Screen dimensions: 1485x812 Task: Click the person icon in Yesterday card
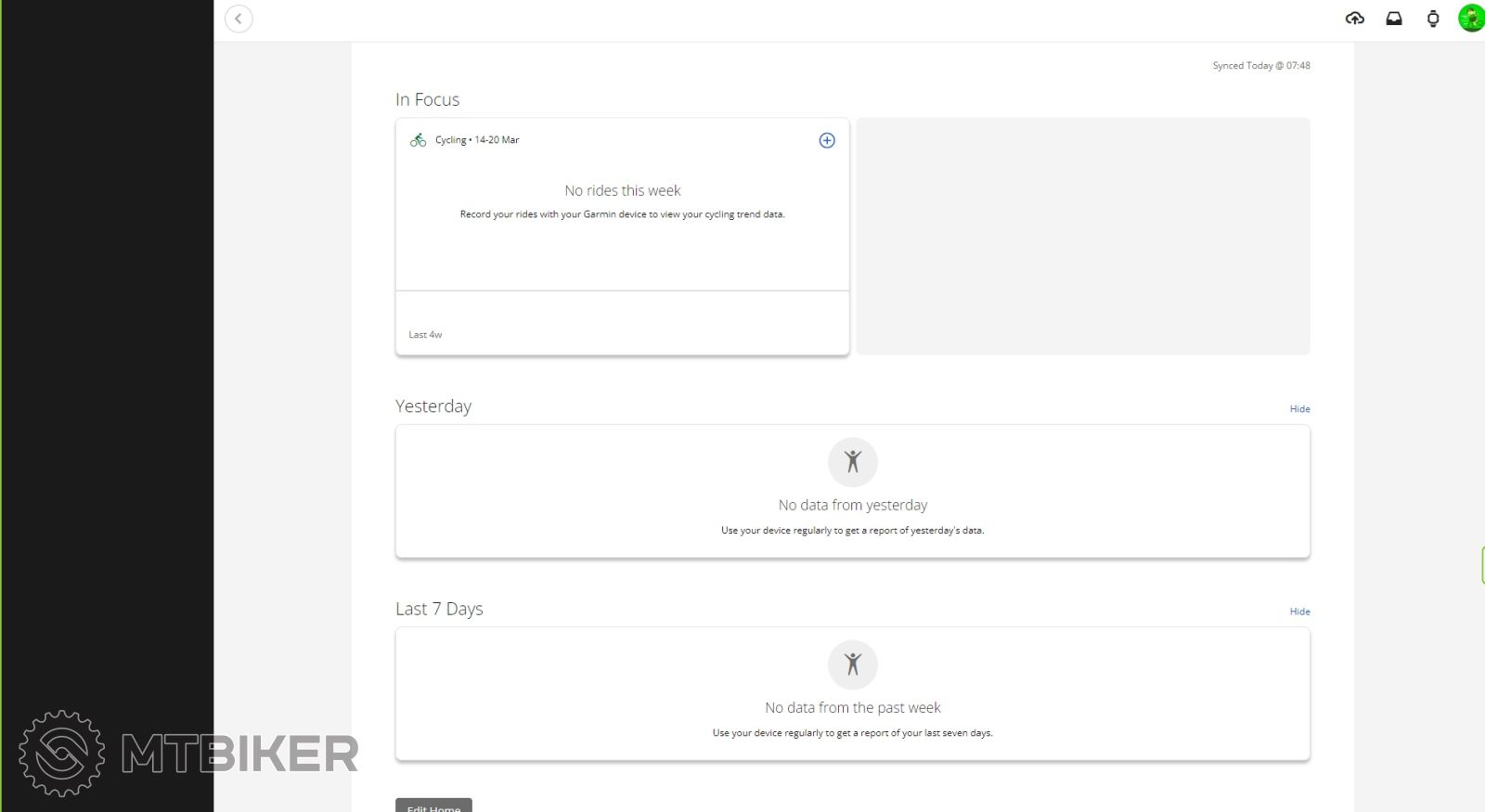[852, 462]
